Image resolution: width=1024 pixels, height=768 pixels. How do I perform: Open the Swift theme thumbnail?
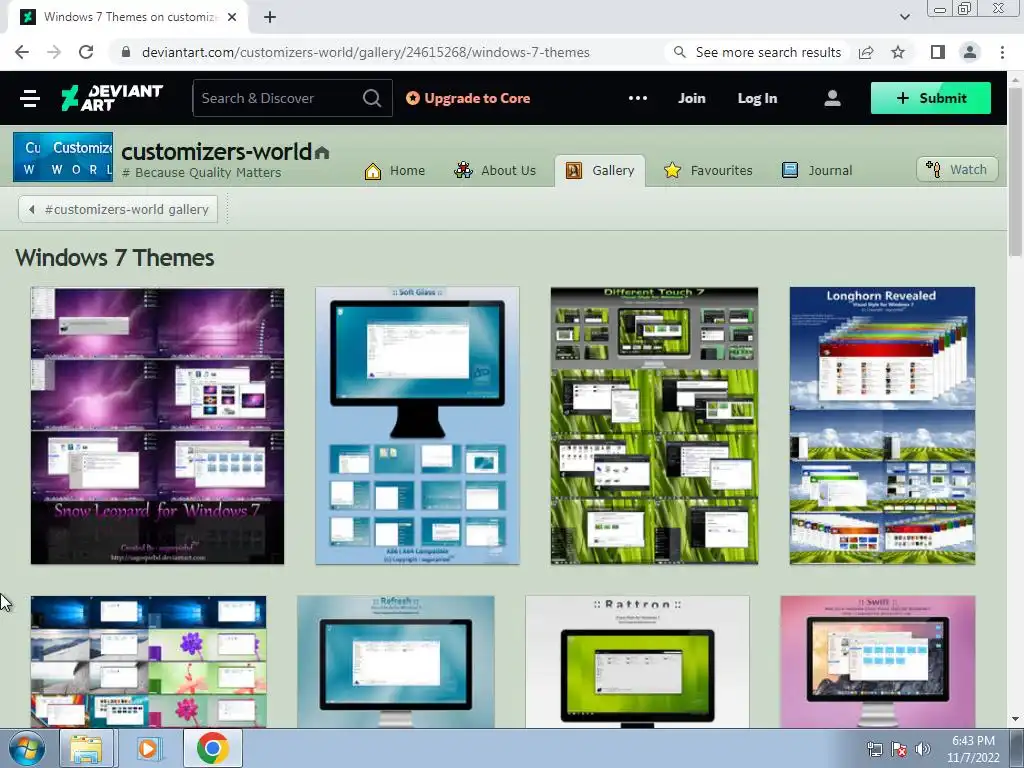[878, 662]
